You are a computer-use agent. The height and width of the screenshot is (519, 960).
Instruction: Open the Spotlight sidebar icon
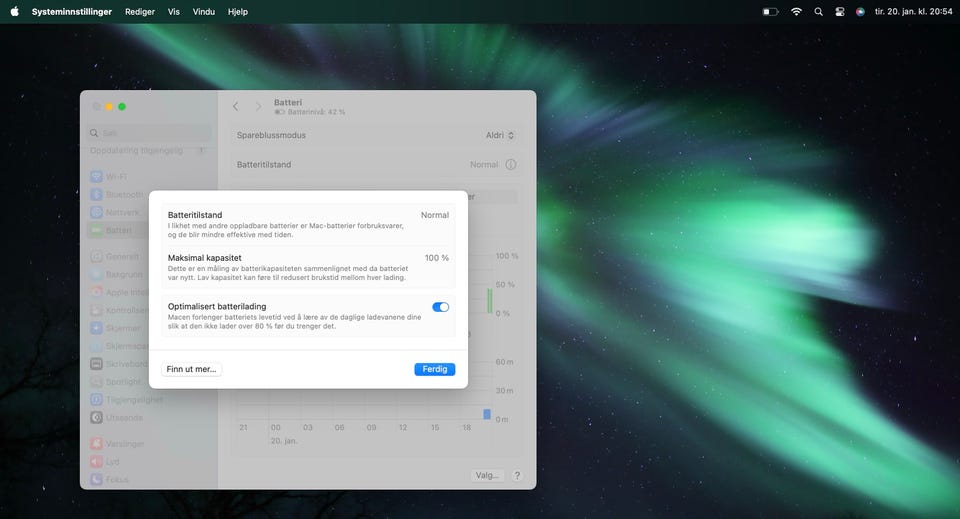[96, 381]
